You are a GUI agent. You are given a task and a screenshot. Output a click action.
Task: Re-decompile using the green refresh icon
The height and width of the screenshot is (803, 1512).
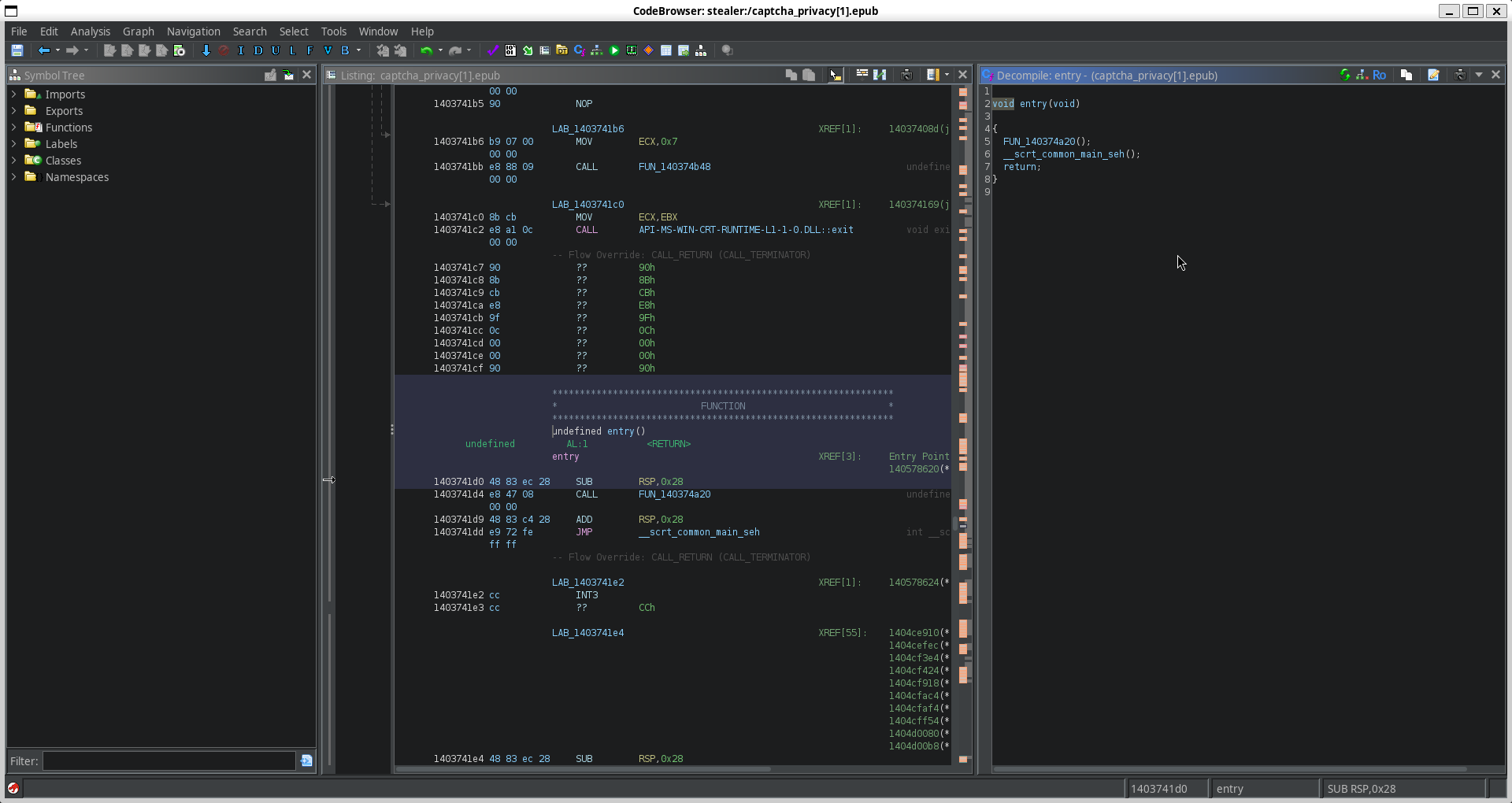click(x=1344, y=75)
